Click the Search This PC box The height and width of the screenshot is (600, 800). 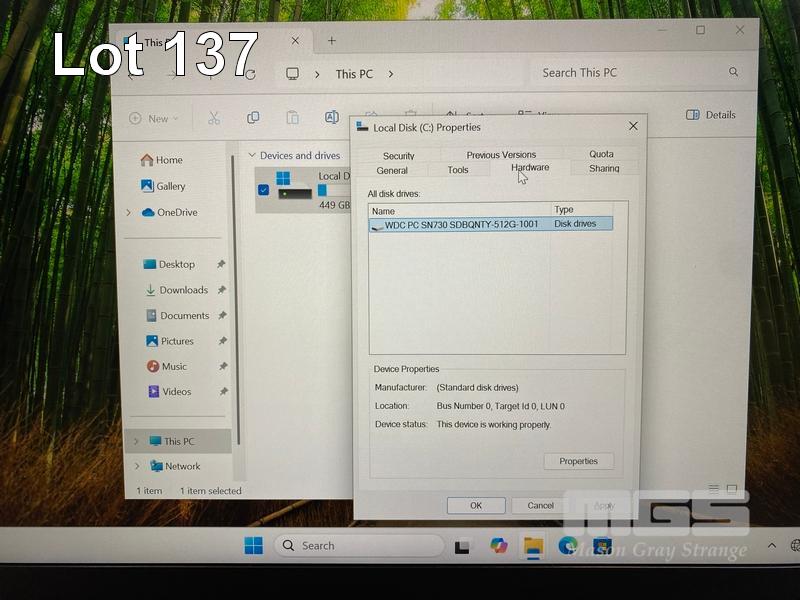coord(640,72)
